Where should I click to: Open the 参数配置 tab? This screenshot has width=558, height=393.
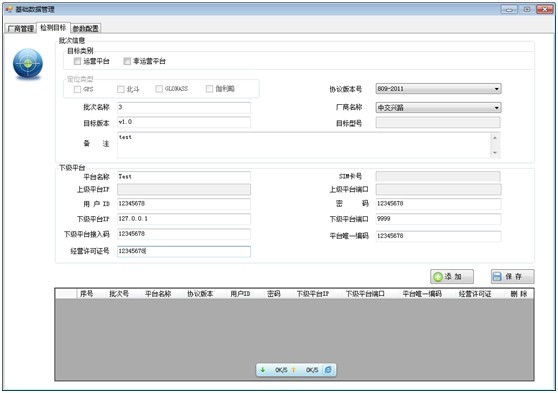pos(86,28)
